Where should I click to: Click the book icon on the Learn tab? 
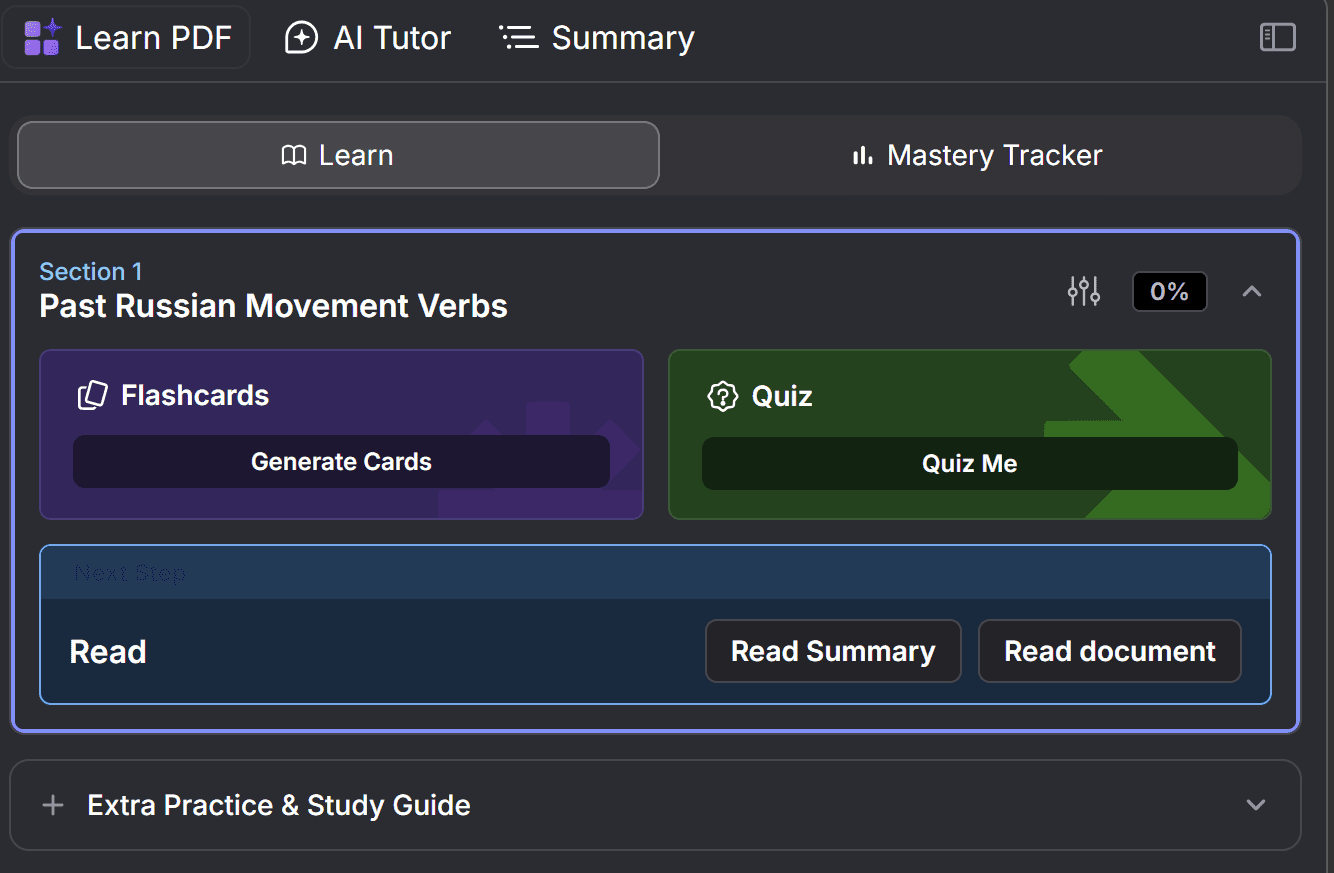tap(293, 155)
